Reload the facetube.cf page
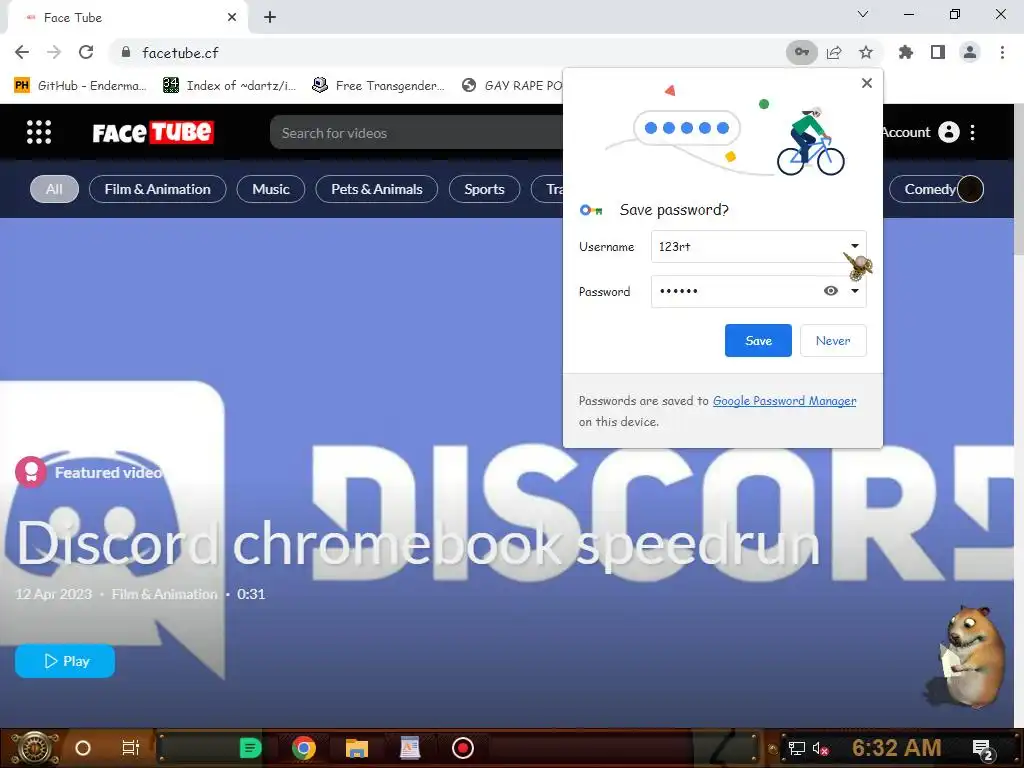This screenshot has height=768, width=1024. tap(86, 52)
